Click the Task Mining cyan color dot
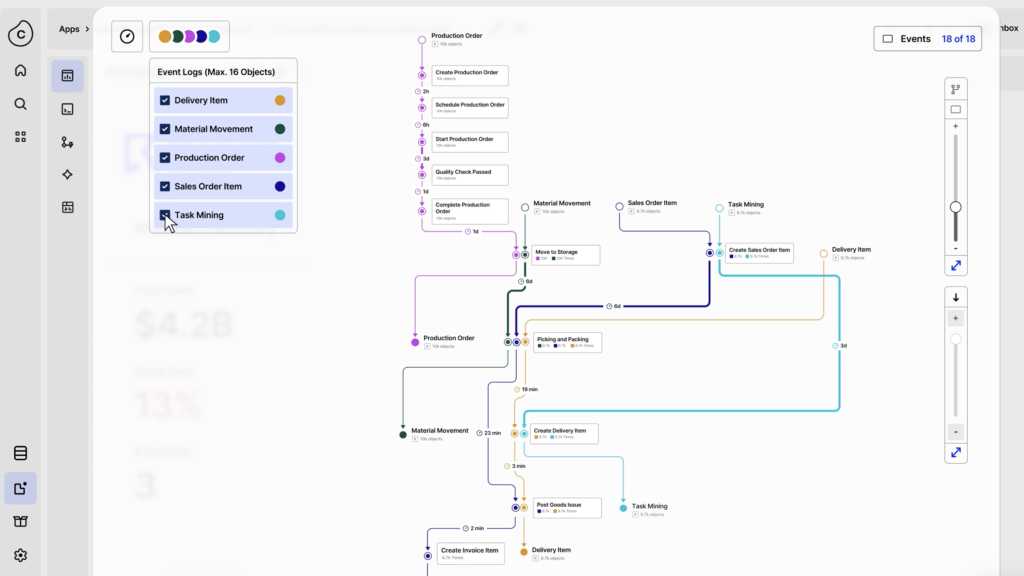 (x=280, y=215)
